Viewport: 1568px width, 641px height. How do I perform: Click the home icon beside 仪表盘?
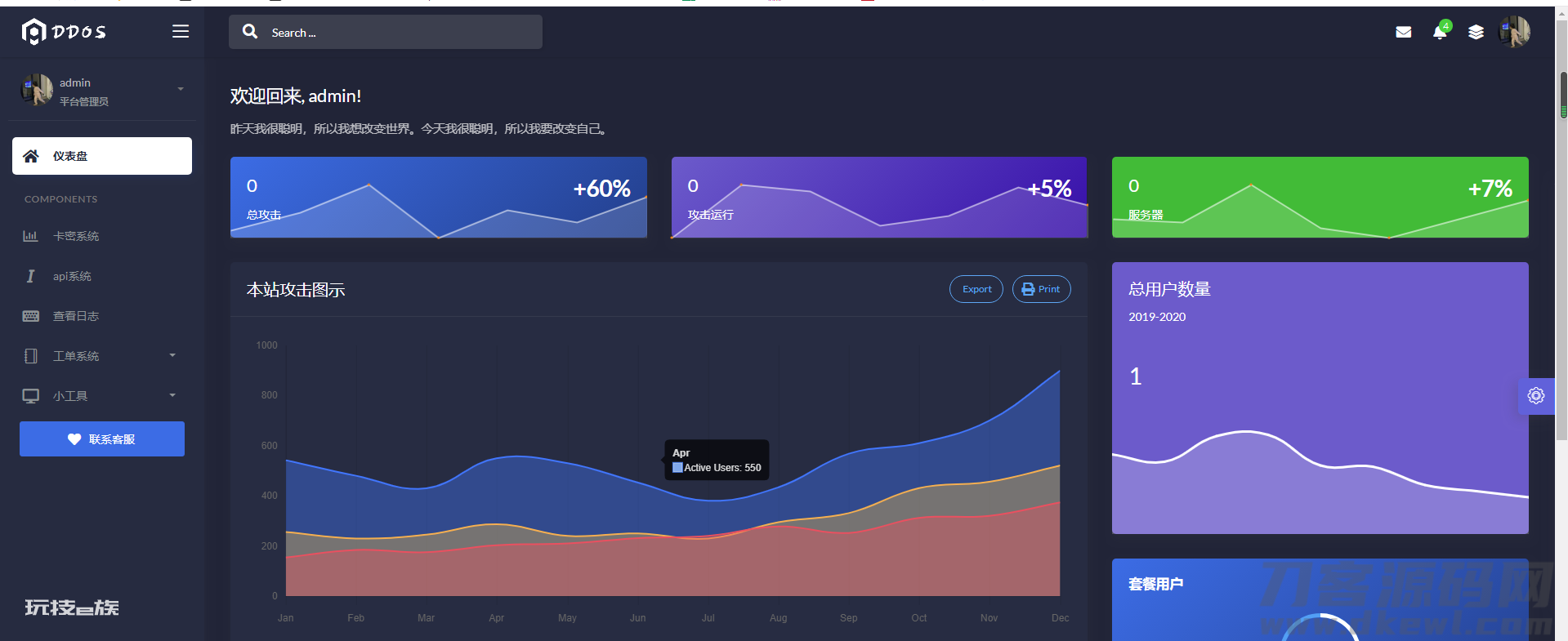point(31,156)
